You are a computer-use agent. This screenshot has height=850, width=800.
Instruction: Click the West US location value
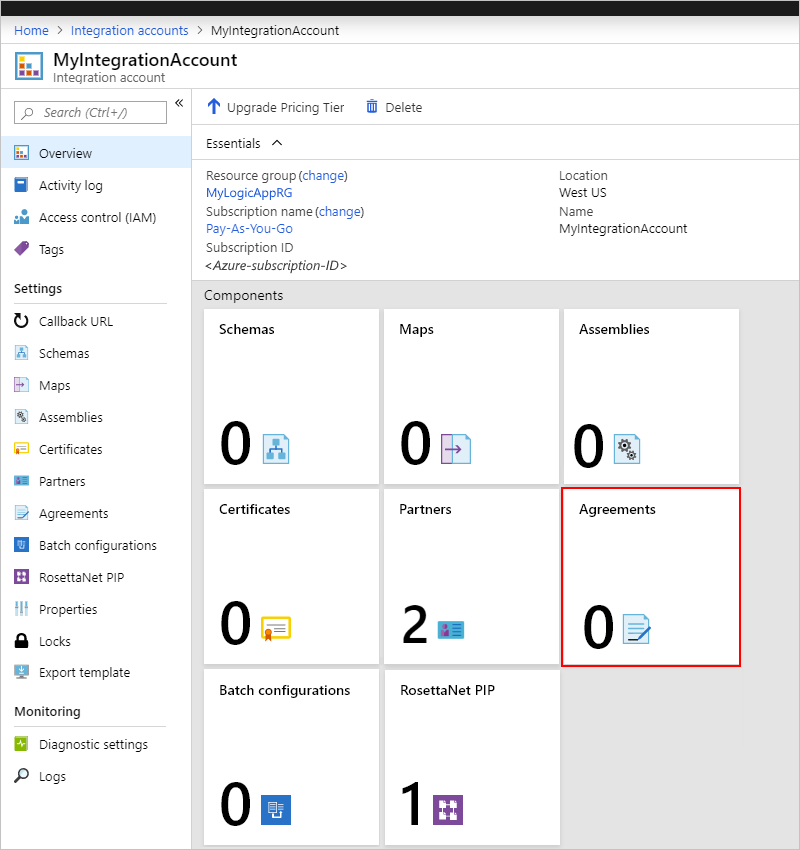tap(583, 192)
